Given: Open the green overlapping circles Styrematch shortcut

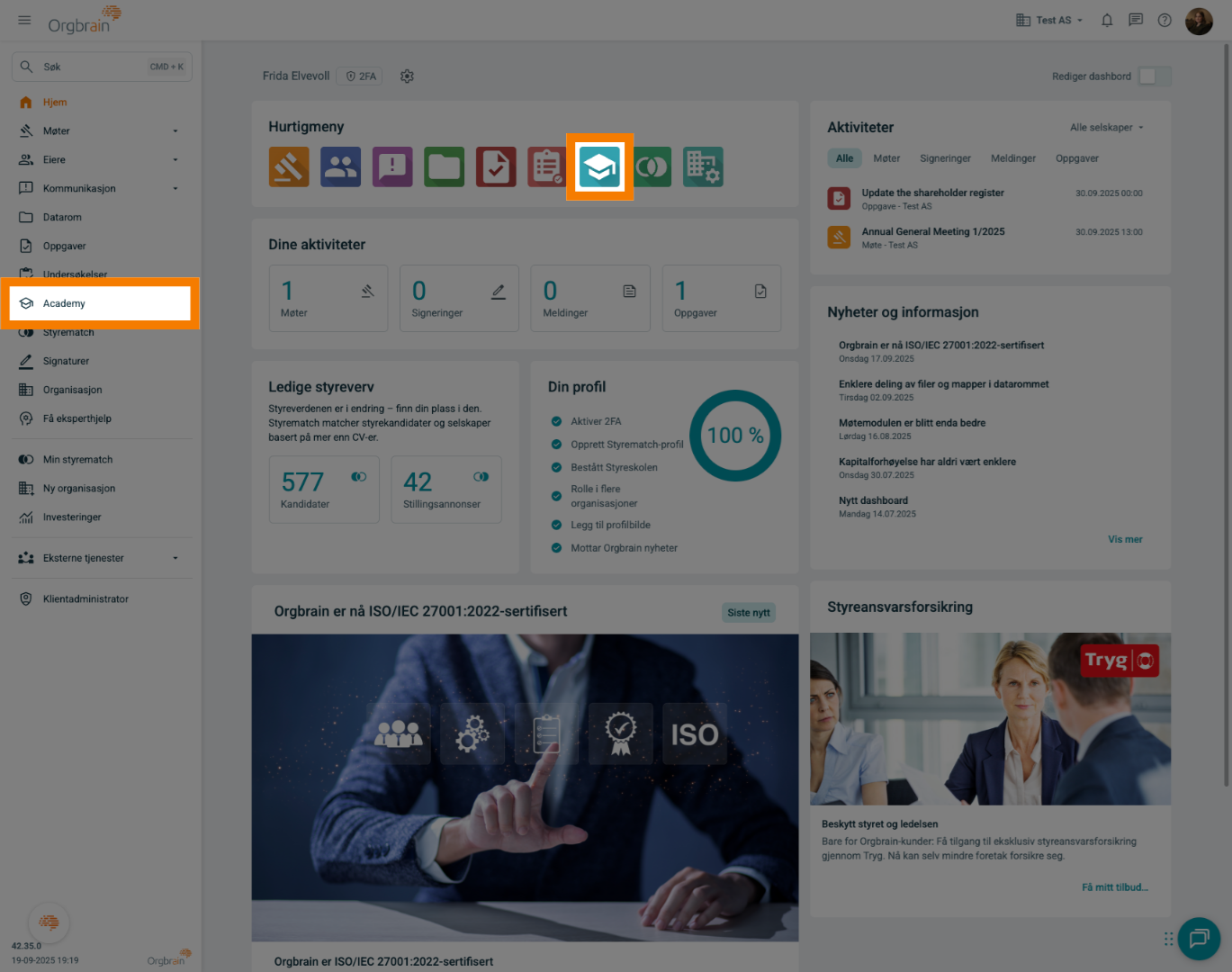Looking at the screenshot, I should (x=652, y=166).
